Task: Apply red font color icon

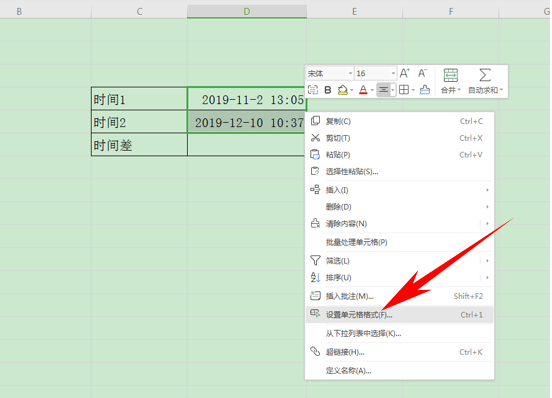Action: (363, 90)
